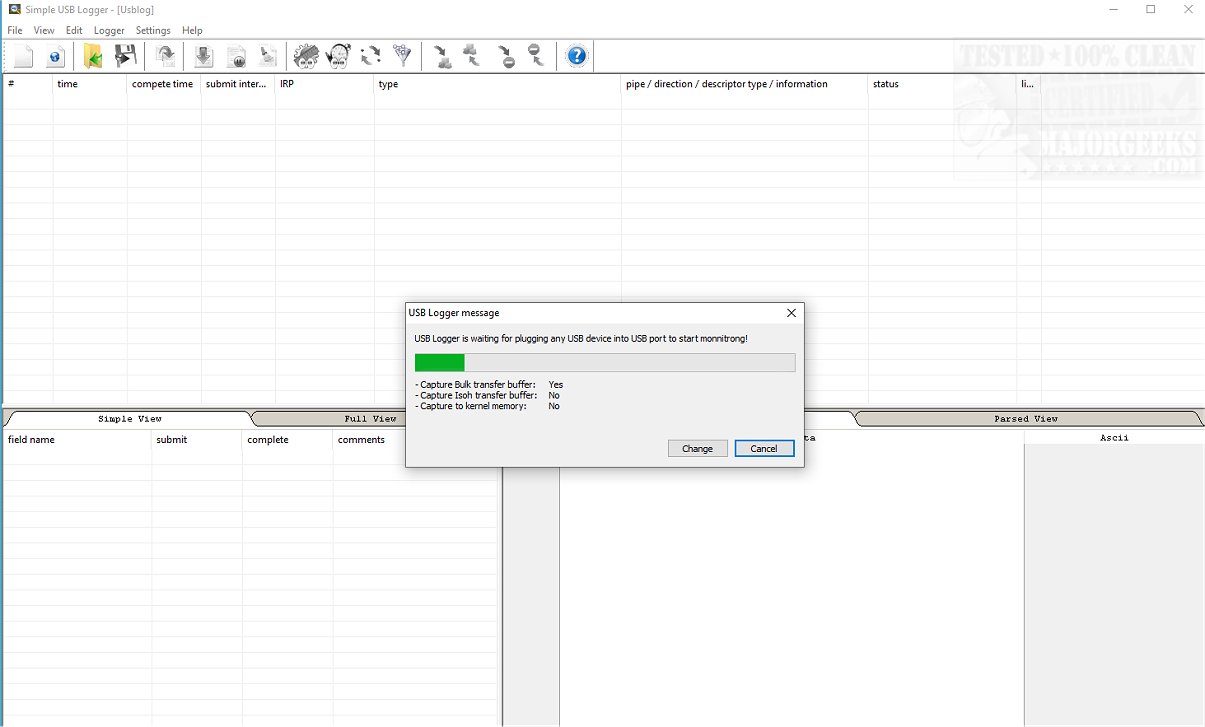1205x727 pixels.
Task: Click the 'submit' column header in Simple View
Action: tap(197, 440)
